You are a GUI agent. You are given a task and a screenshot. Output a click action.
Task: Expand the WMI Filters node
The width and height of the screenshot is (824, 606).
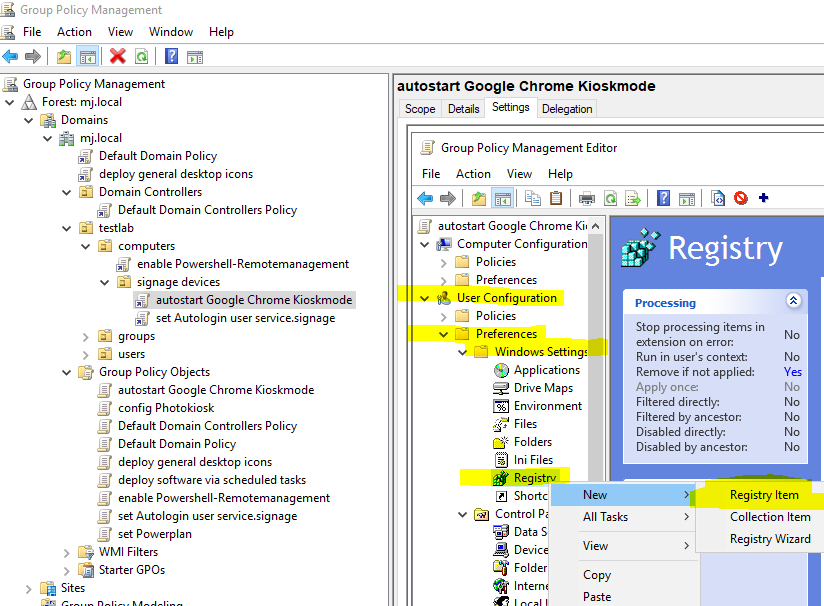(x=67, y=553)
